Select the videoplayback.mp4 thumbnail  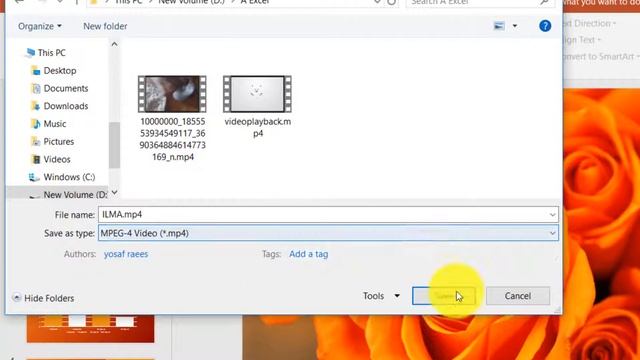(257, 94)
